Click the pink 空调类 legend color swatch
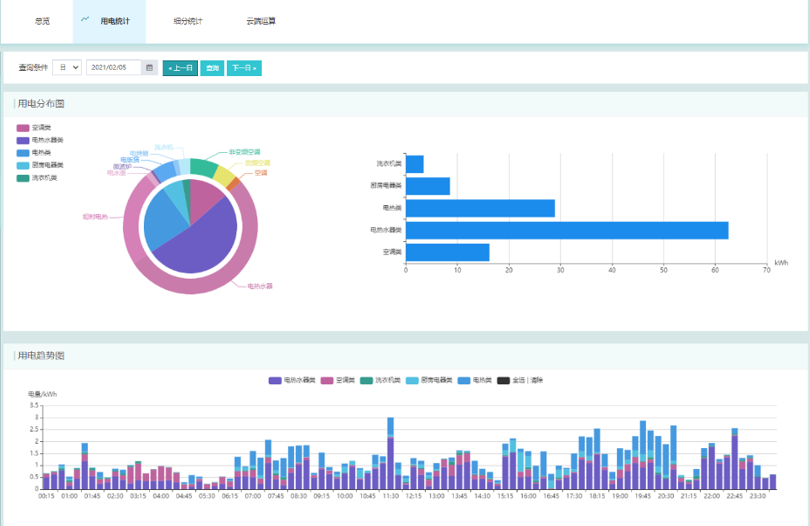Viewport: 810px width, 526px height. [23, 128]
